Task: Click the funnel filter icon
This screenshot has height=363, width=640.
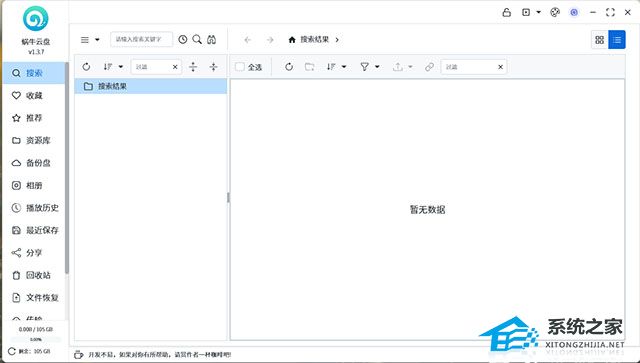Action: [x=364, y=67]
